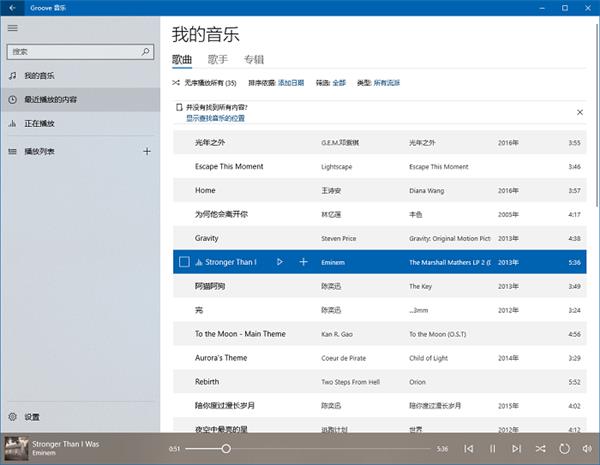Switch to the 专辑 tab
The height and width of the screenshot is (465, 600).
(254, 60)
